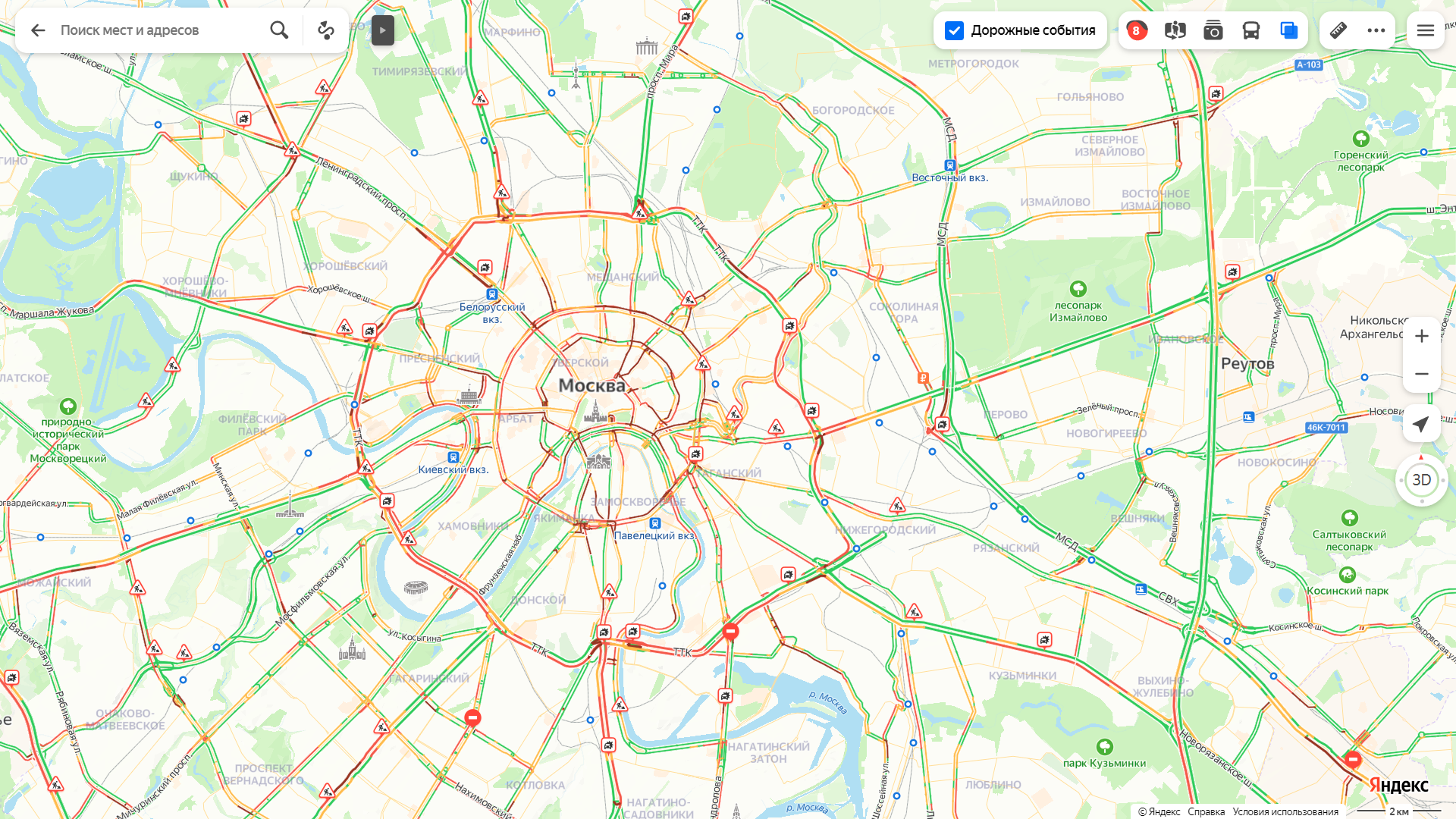Go back with the left arrow
The width and height of the screenshot is (1456, 819).
pyautogui.click(x=38, y=30)
